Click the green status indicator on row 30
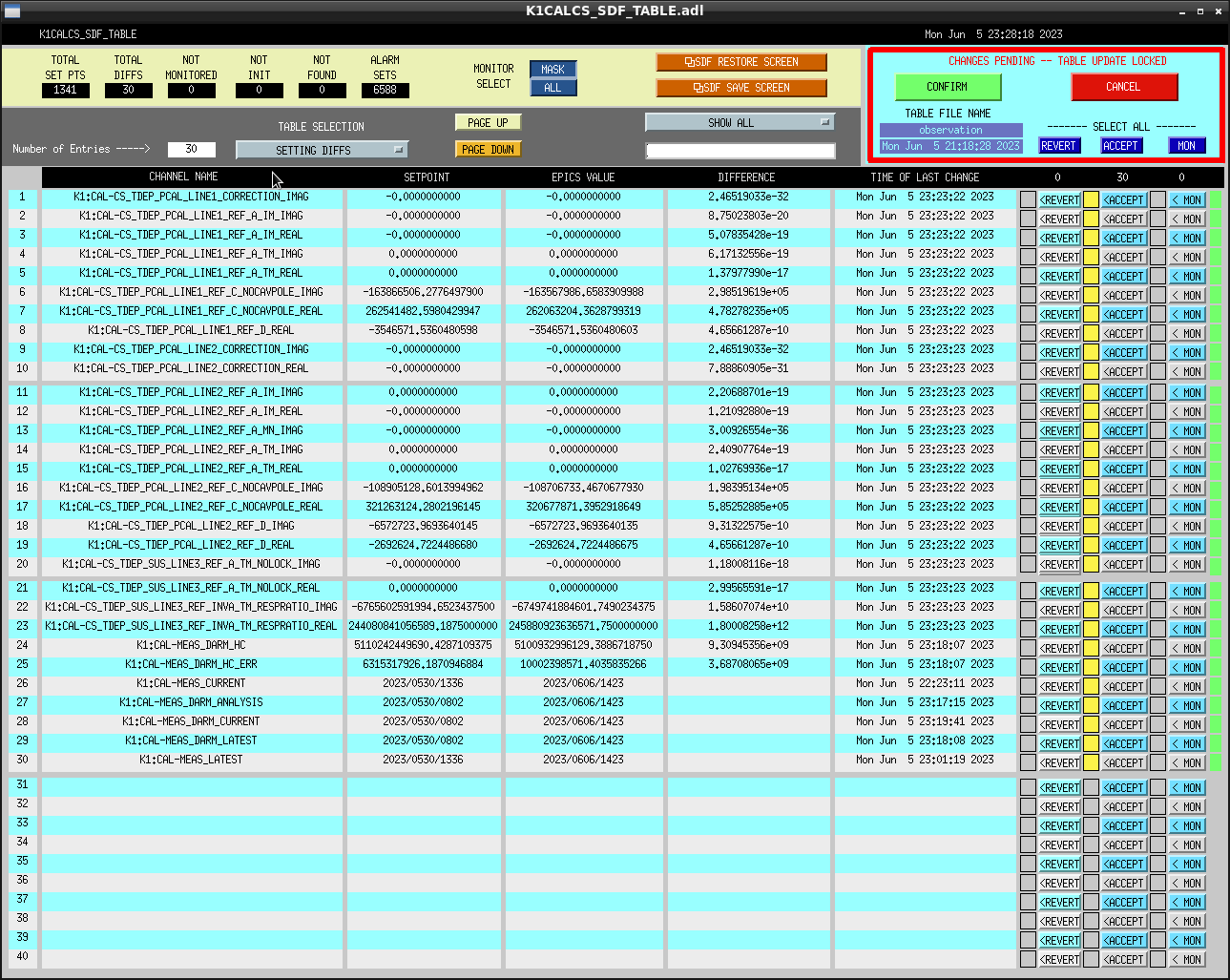 [1215, 763]
